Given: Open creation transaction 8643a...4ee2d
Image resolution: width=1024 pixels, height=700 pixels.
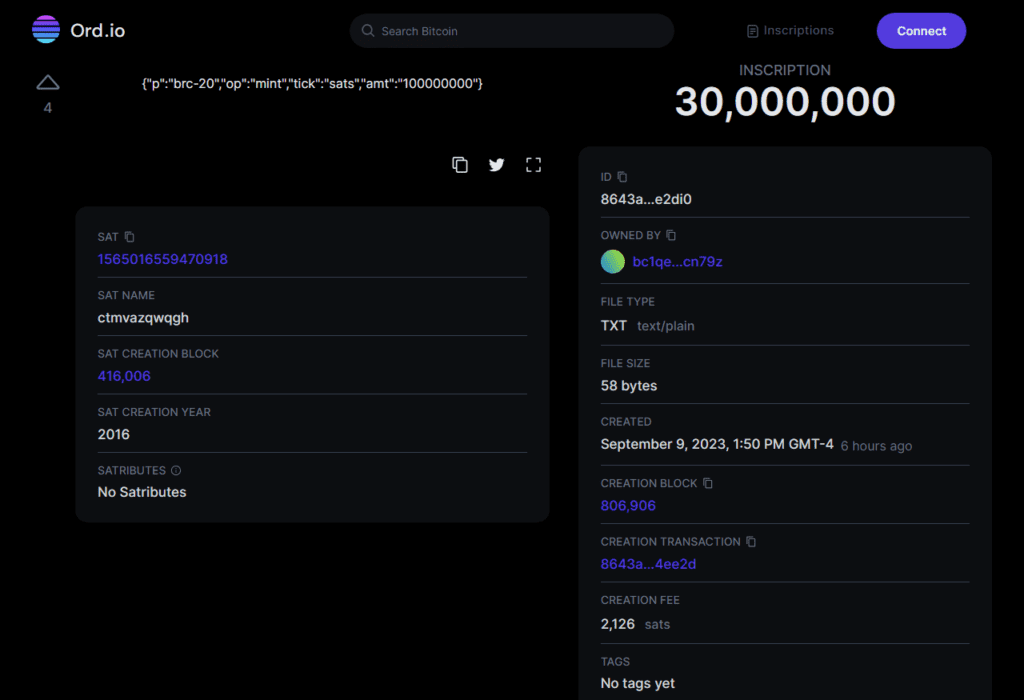Looking at the screenshot, I should tap(648, 564).
